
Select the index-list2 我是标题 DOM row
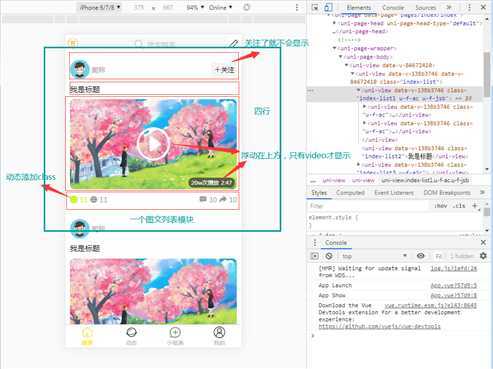click(415, 152)
